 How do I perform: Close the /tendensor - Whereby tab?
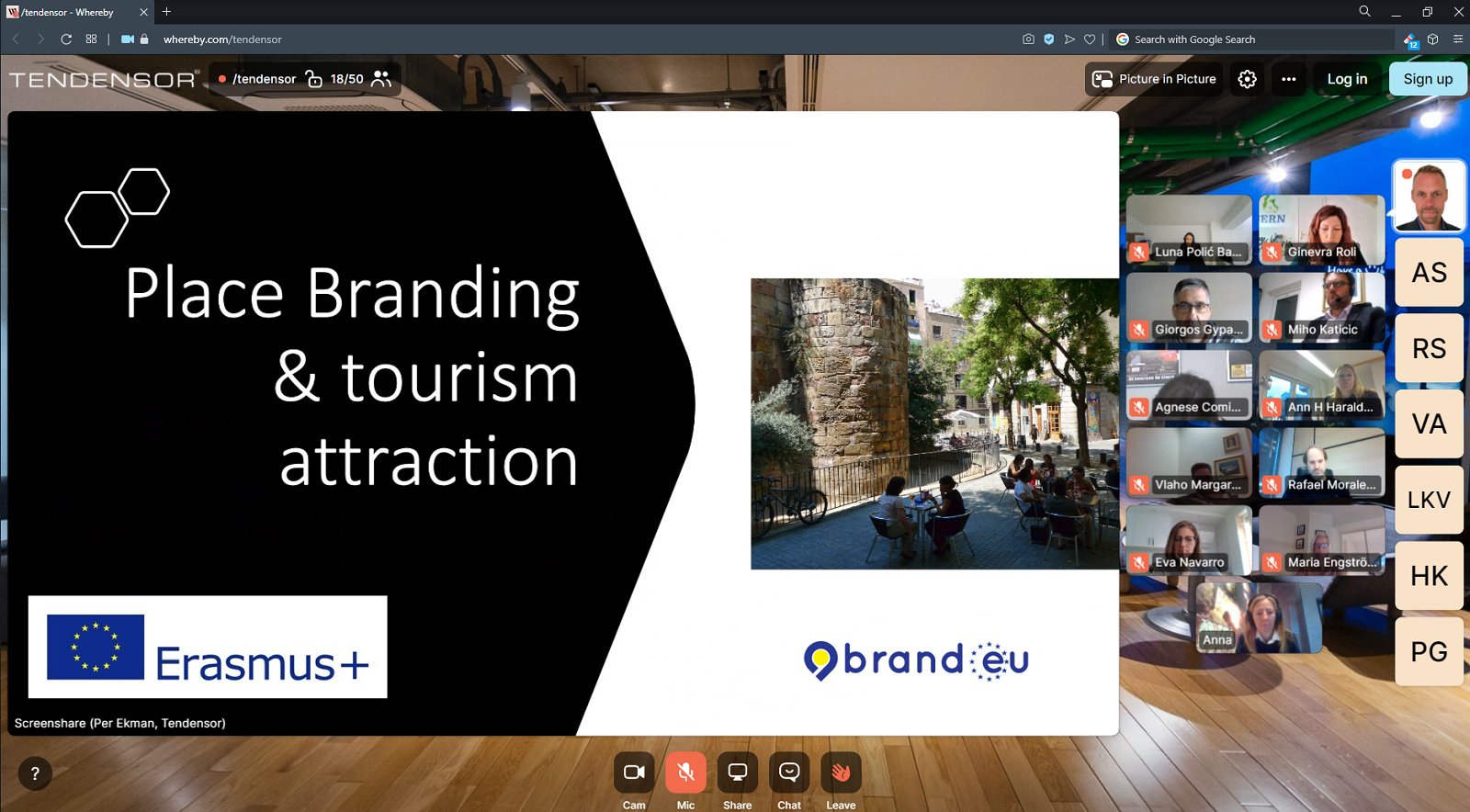click(x=143, y=12)
